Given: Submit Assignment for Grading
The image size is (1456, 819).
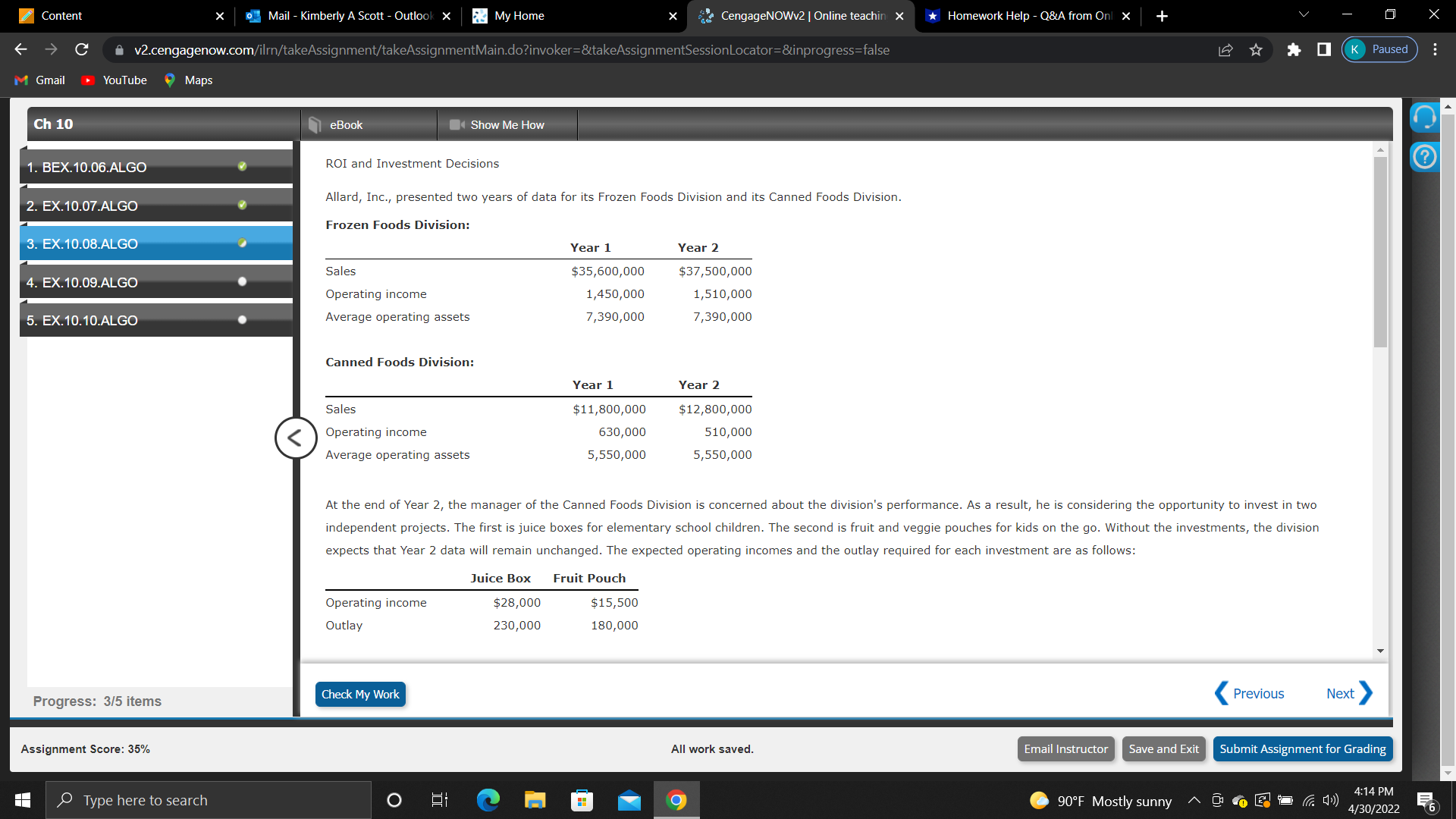Looking at the screenshot, I should (1302, 748).
